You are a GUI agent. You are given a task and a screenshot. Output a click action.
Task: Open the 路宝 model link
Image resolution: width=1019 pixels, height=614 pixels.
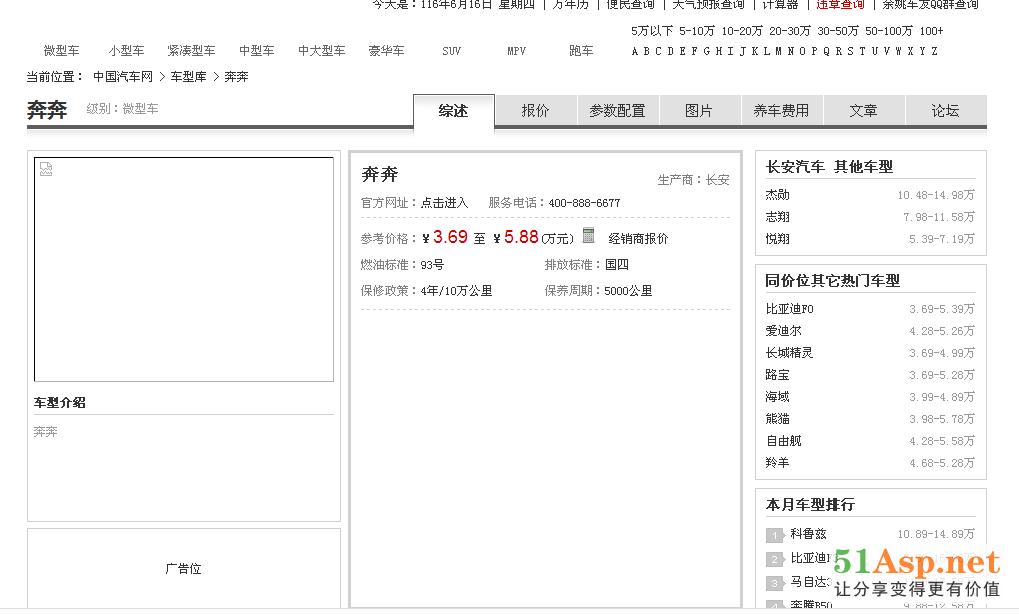777,375
